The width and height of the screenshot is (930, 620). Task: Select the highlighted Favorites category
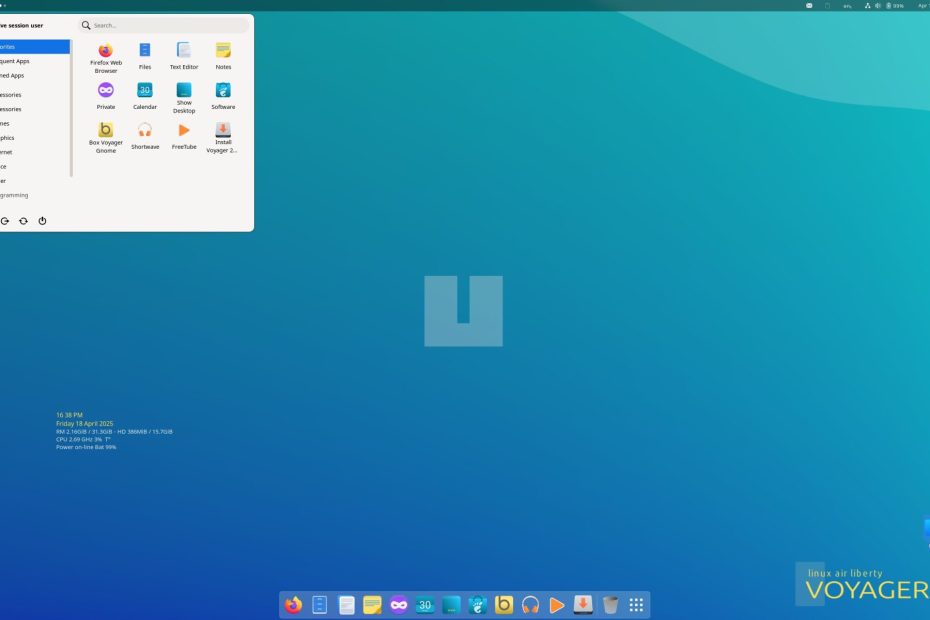point(34,47)
